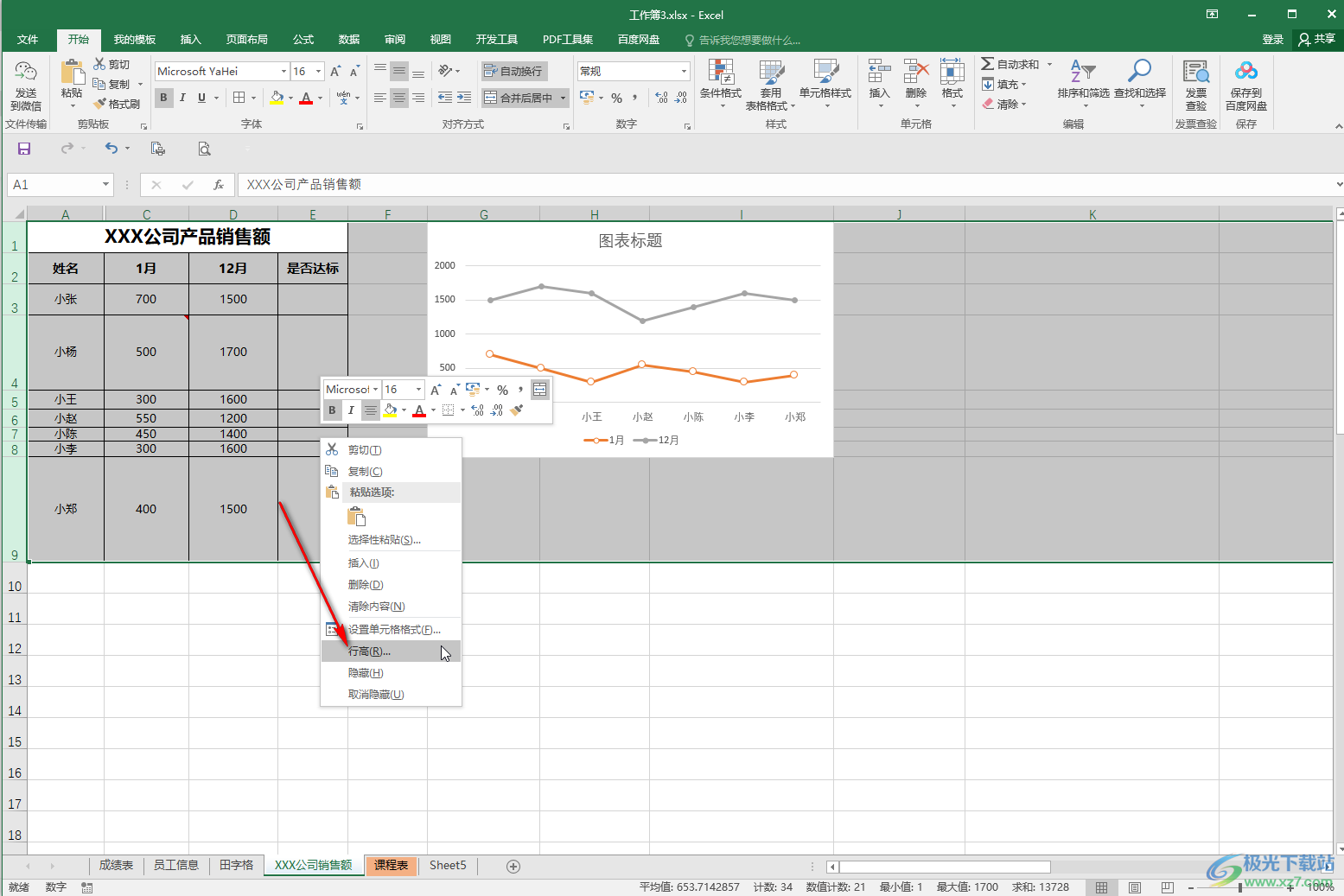The image size is (1344, 896).
Task: Click the Sort and Filter icon
Action: (1082, 73)
